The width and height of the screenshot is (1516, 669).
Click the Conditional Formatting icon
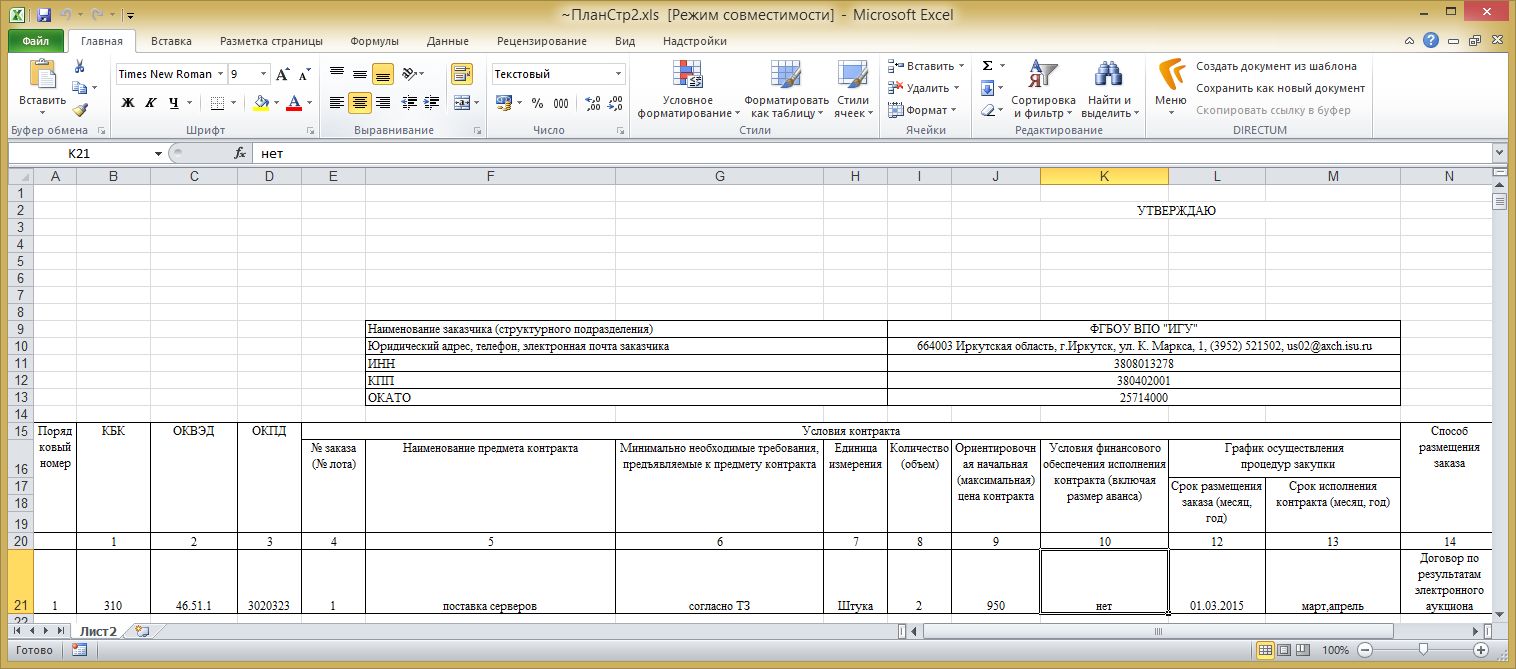pos(688,75)
